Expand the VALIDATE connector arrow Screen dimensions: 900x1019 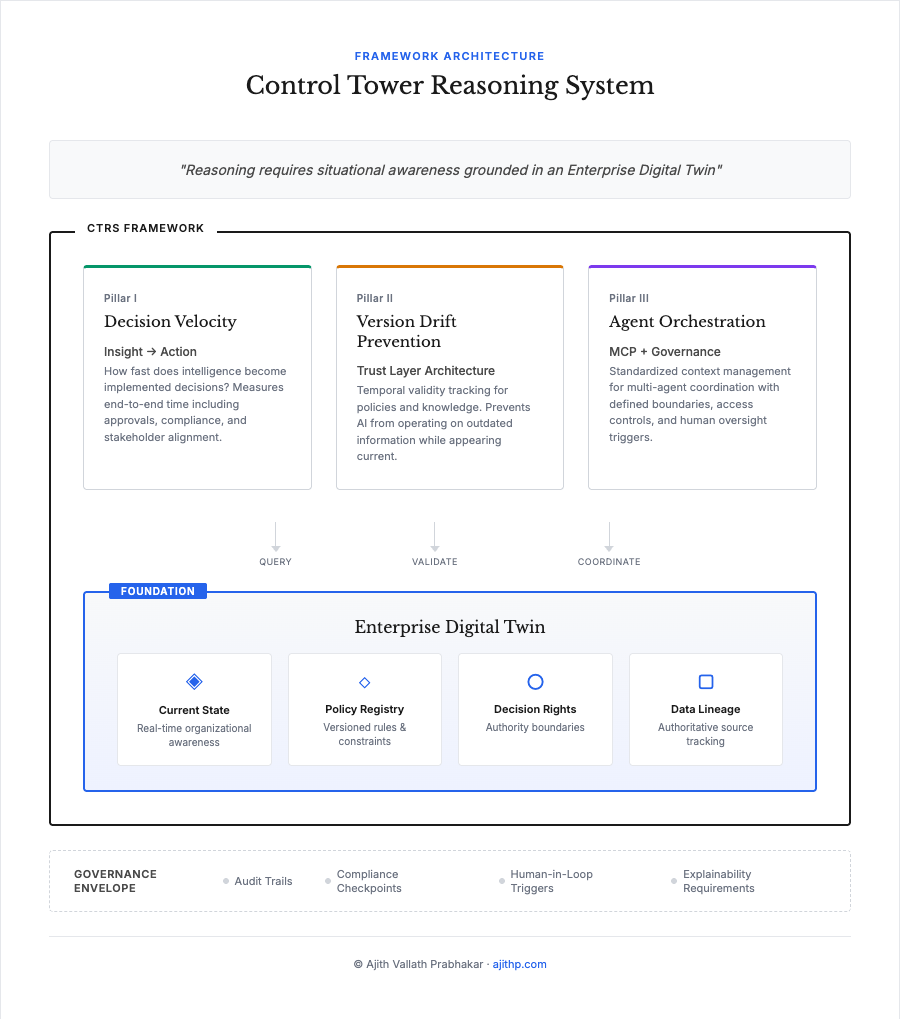(x=435, y=532)
